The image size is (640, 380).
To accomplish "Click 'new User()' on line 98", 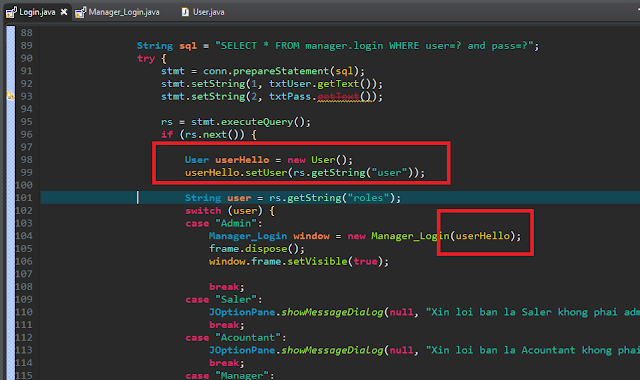I will pos(317,160).
